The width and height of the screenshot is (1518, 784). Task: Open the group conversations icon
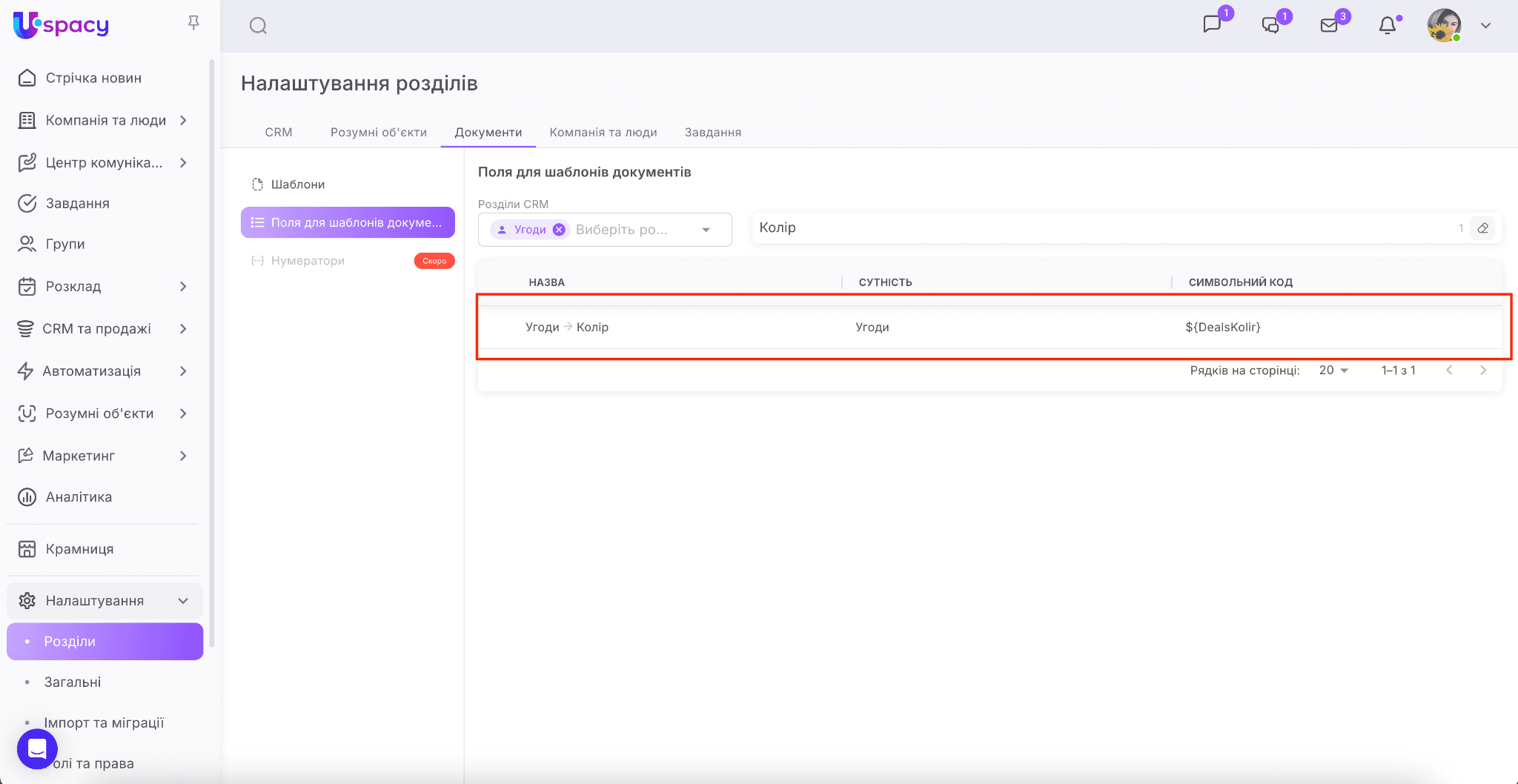[1270, 25]
